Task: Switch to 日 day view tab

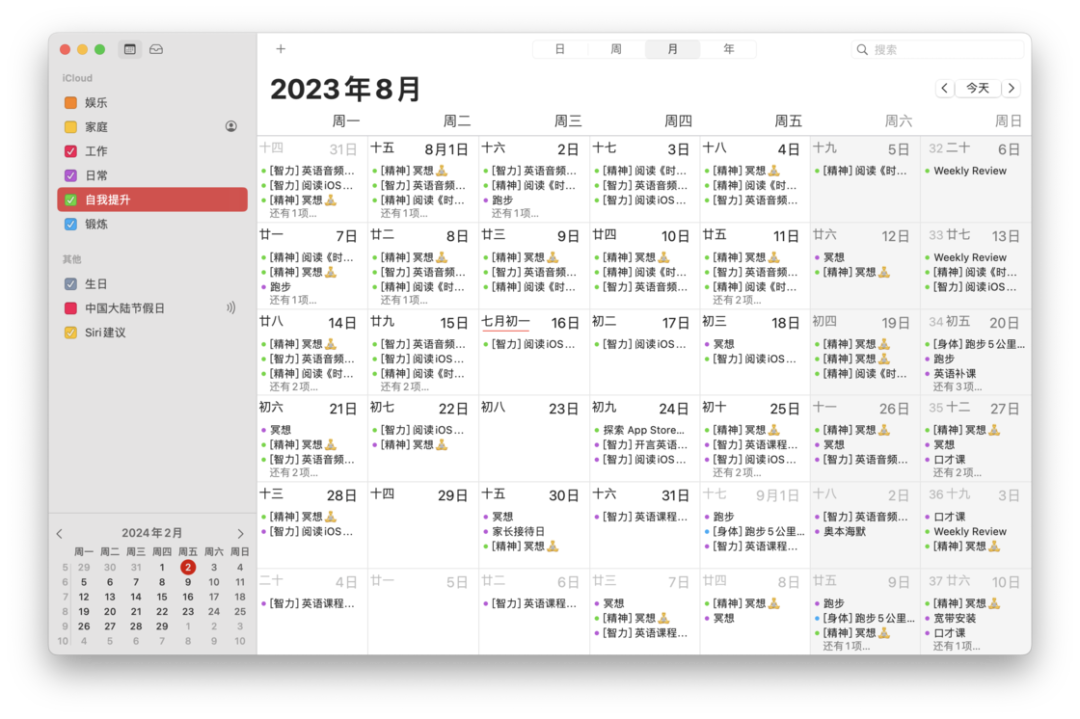Action: tap(560, 49)
